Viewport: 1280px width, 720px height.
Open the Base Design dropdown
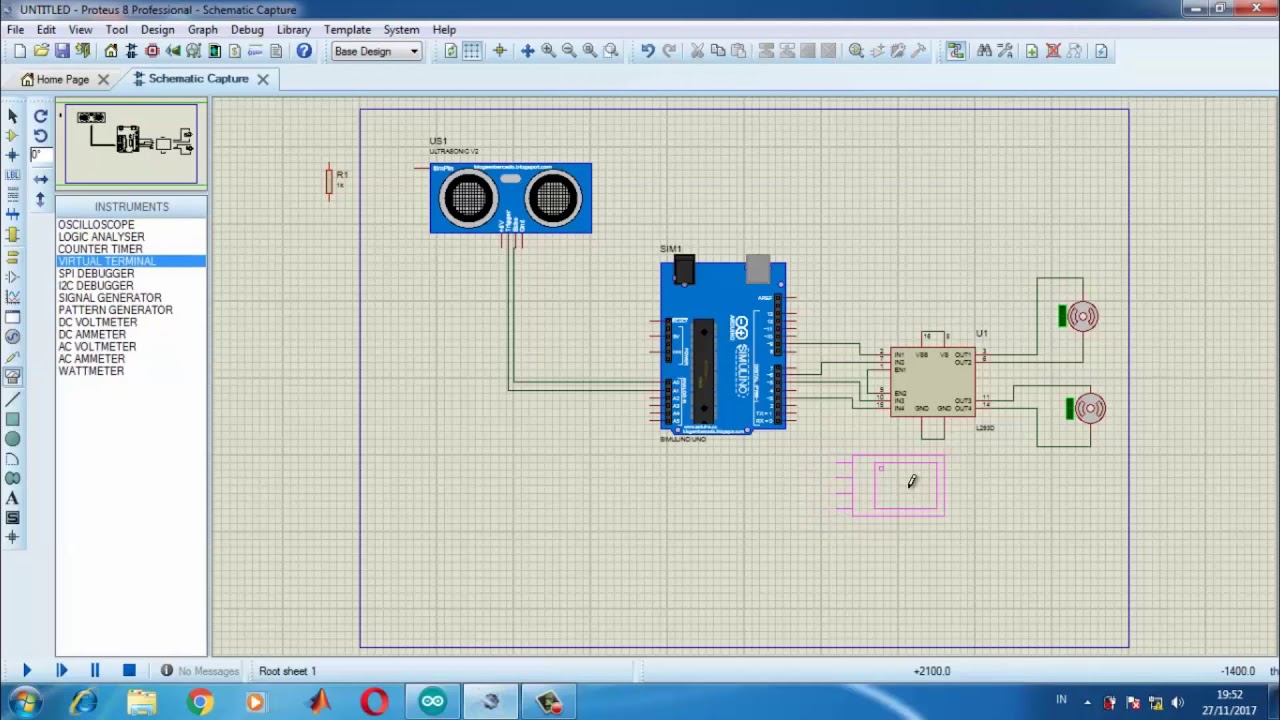[377, 51]
